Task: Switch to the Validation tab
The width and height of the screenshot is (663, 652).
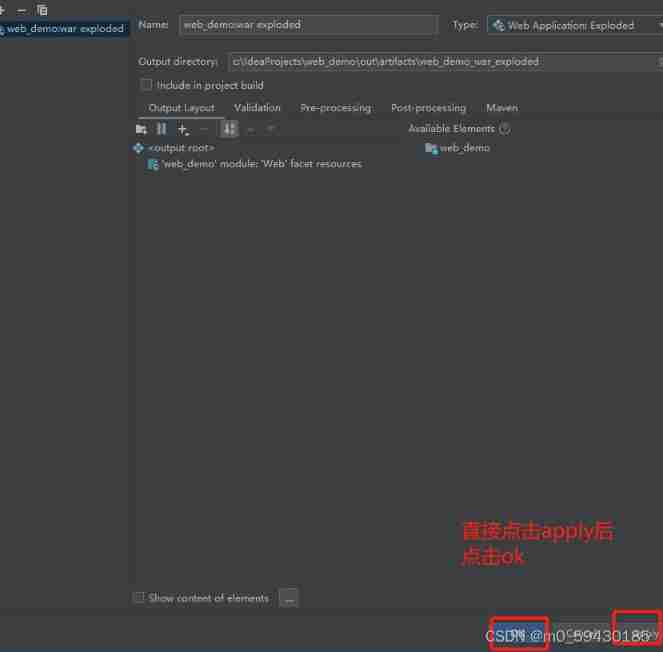Action: point(257,108)
